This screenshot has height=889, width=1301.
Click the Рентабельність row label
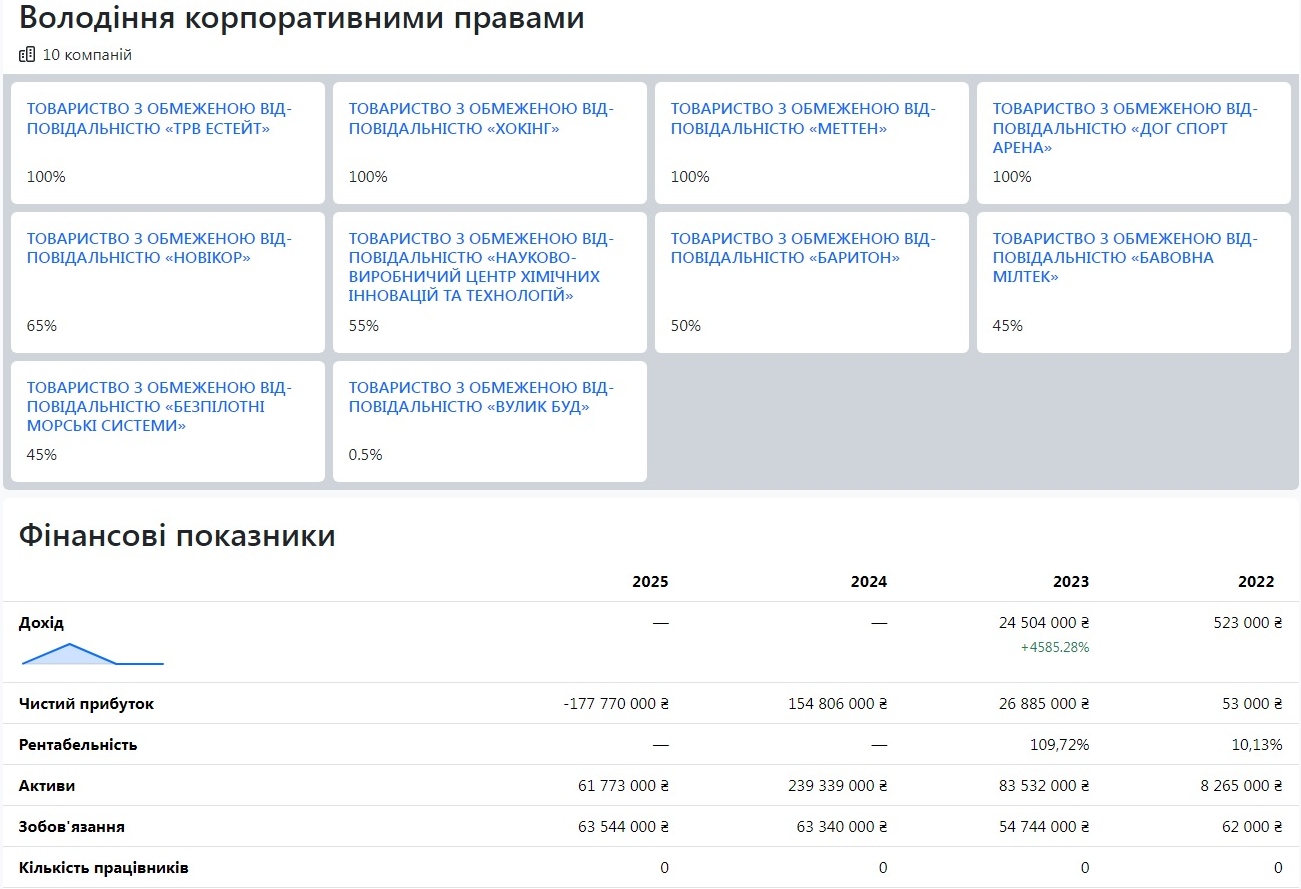[x=78, y=744]
